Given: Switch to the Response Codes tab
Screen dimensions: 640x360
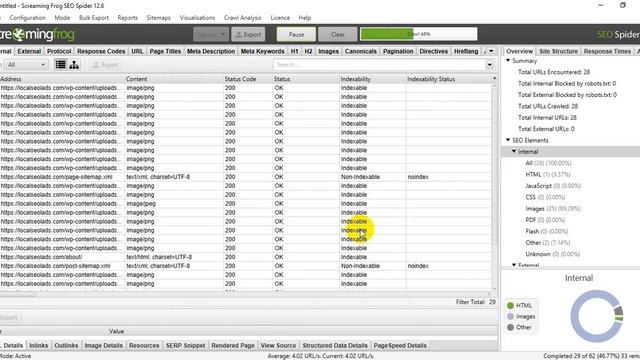Looking at the screenshot, I should click(x=101, y=51).
